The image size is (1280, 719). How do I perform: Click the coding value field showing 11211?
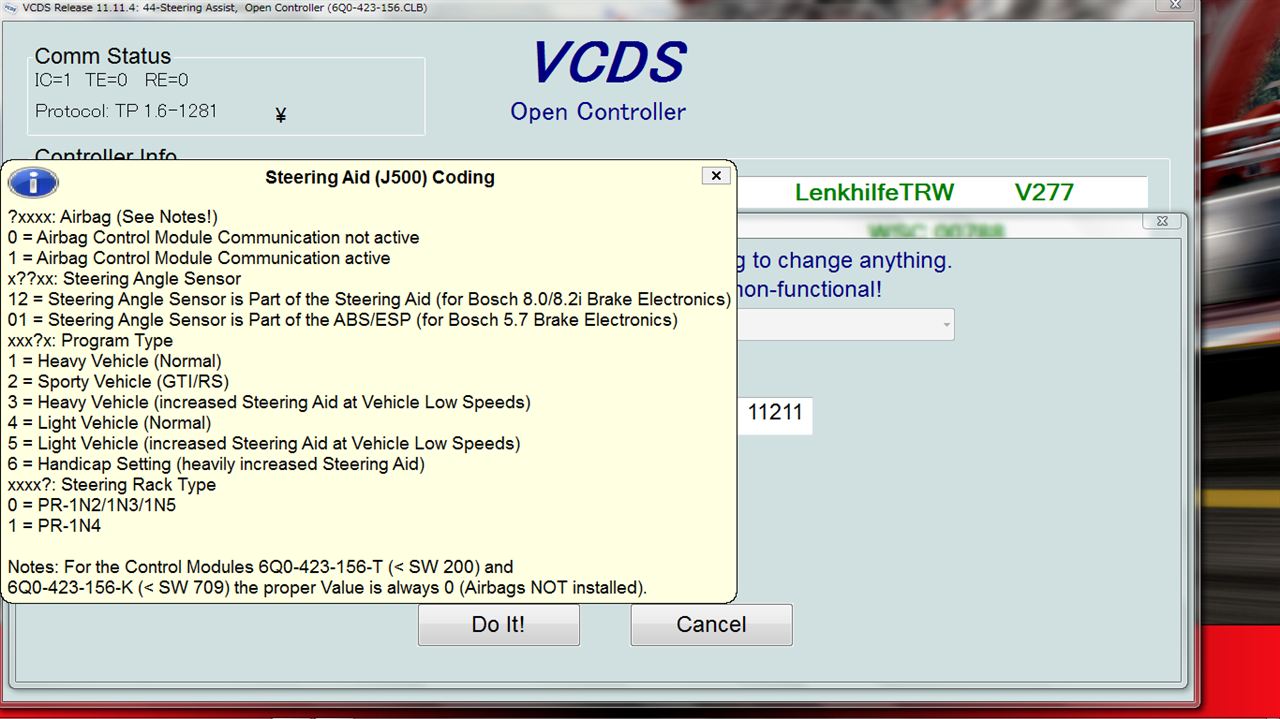(x=775, y=415)
